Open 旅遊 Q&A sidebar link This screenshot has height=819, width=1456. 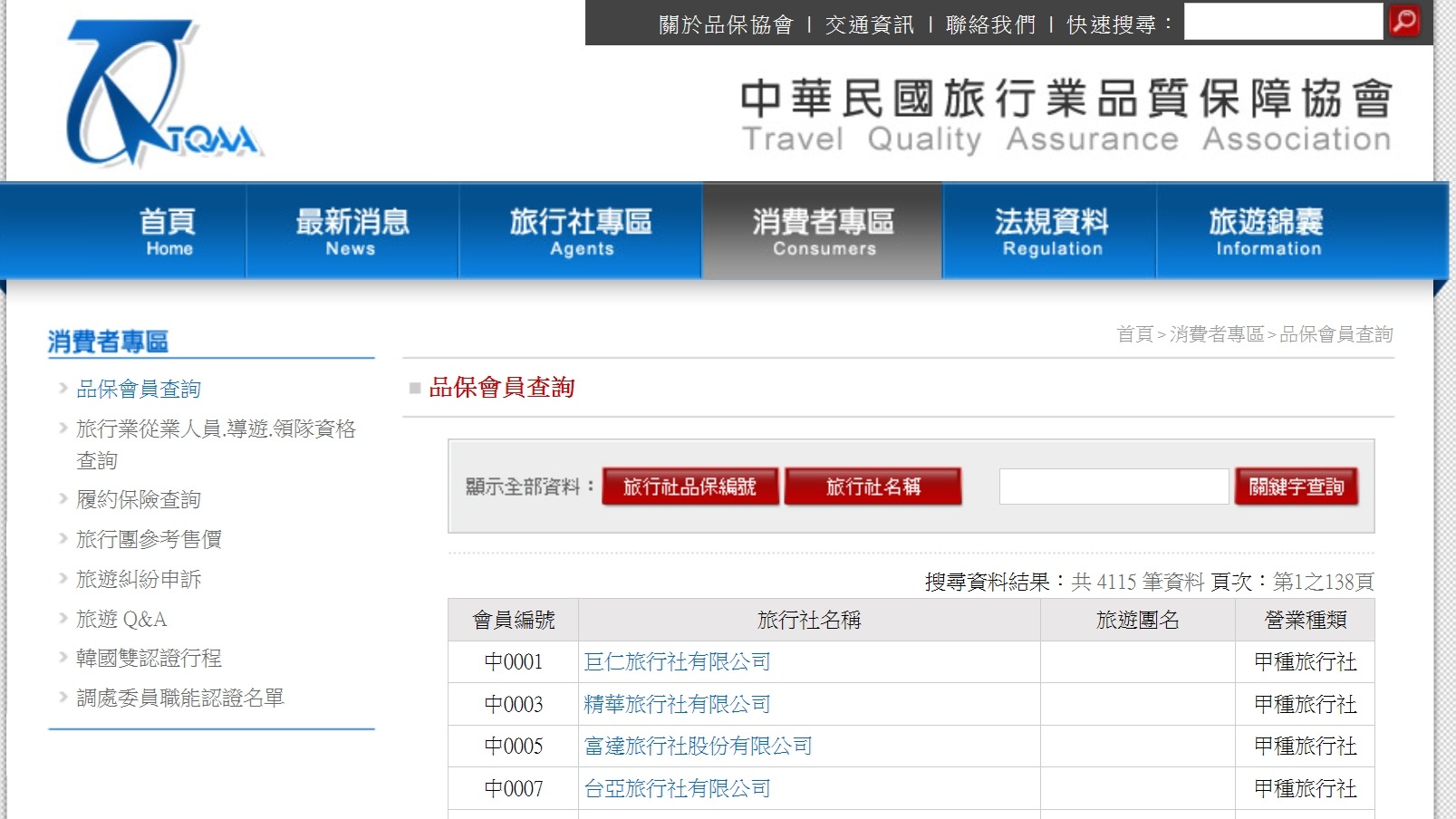(x=121, y=619)
